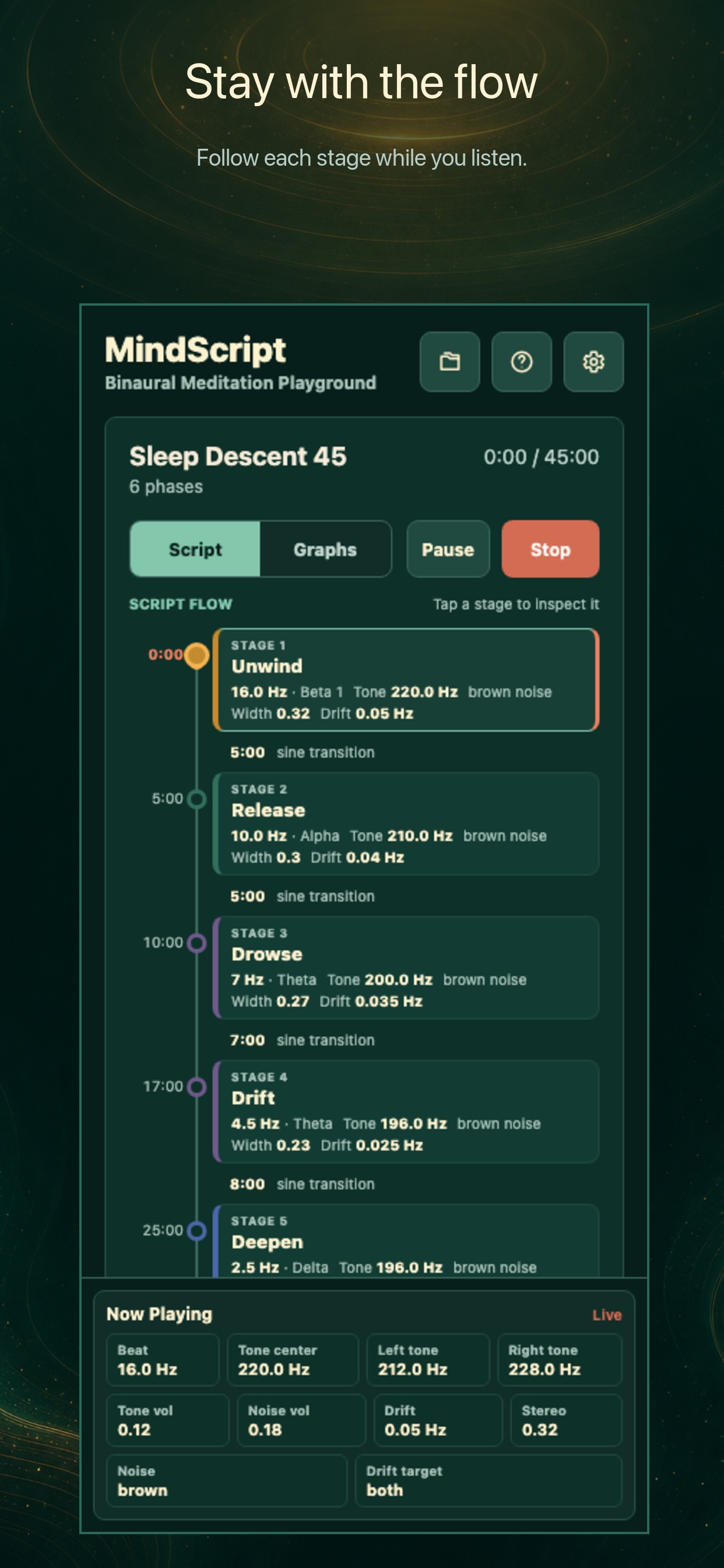Click the 10:00 timeline marker dot
The width and height of the screenshot is (724, 1568).
click(x=196, y=943)
